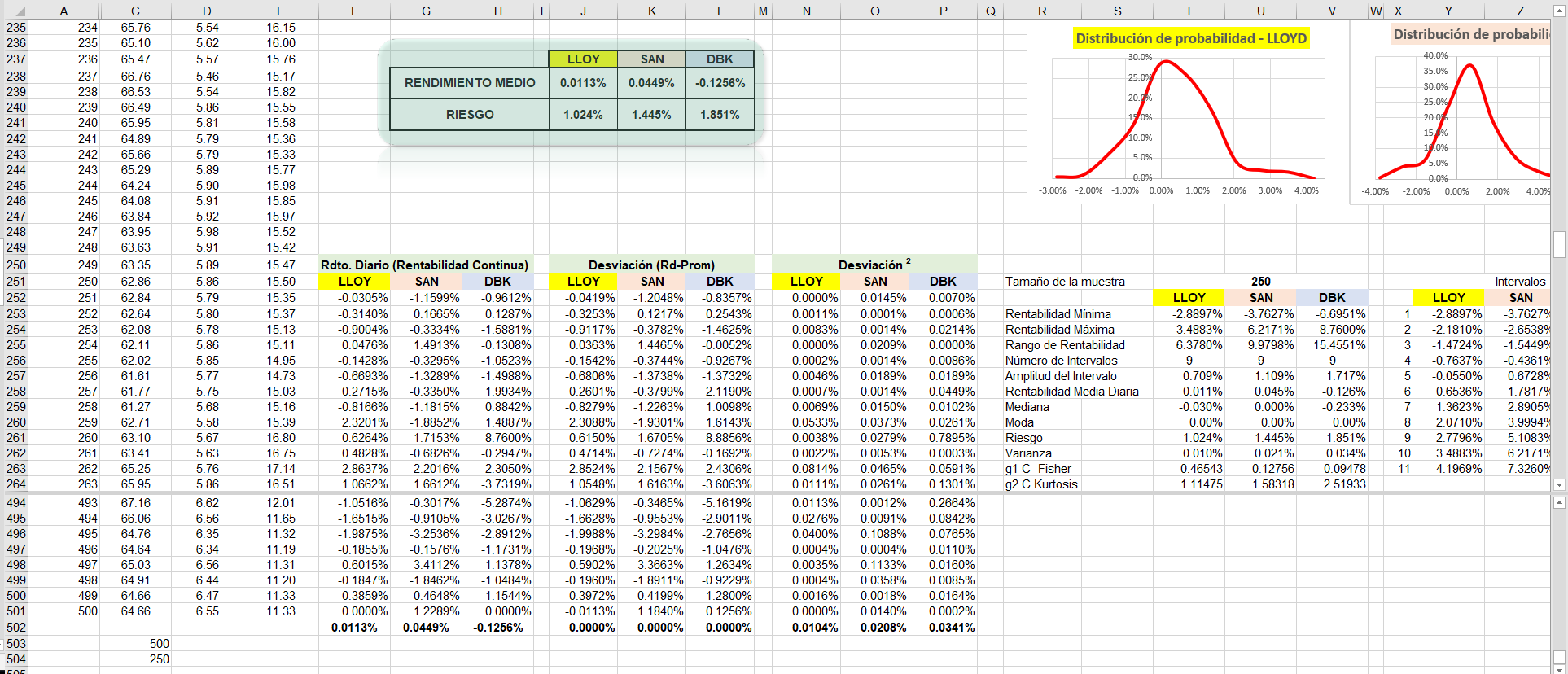Click the lower pane scroll-down arrow

click(1559, 669)
